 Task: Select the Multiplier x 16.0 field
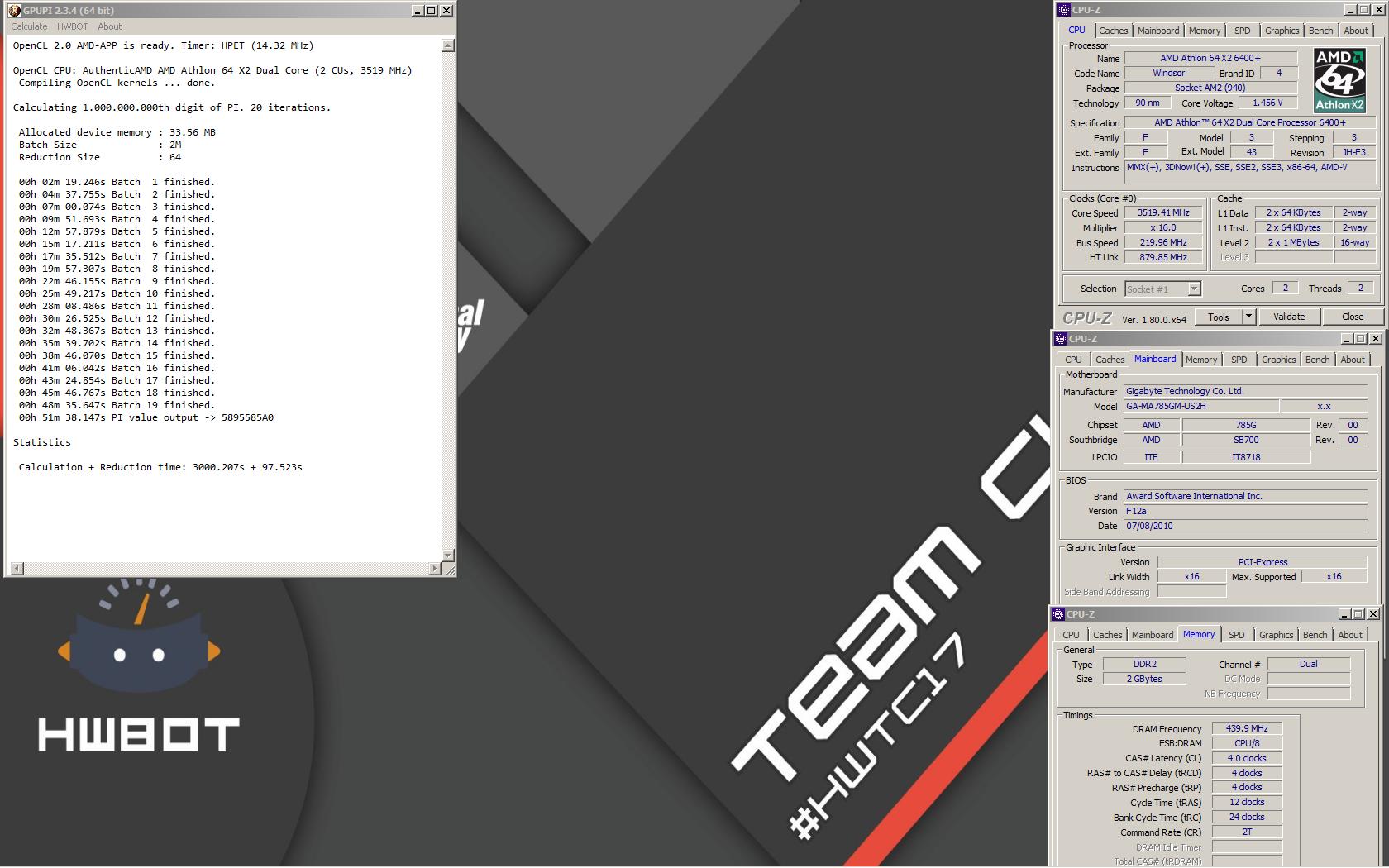point(1162,227)
